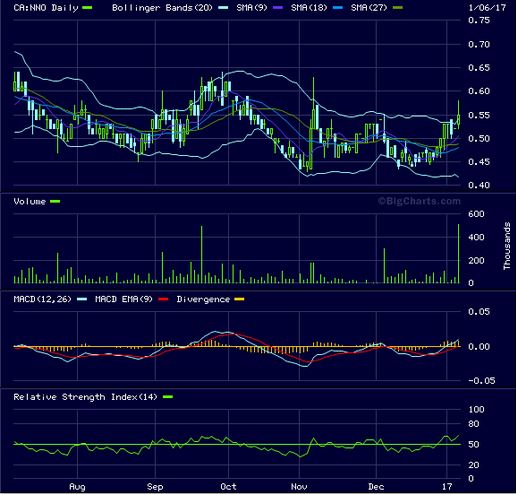Image resolution: width=516 pixels, height=494 pixels.
Task: Click the 0.05 MACD axis label
Action: [x=479, y=312]
